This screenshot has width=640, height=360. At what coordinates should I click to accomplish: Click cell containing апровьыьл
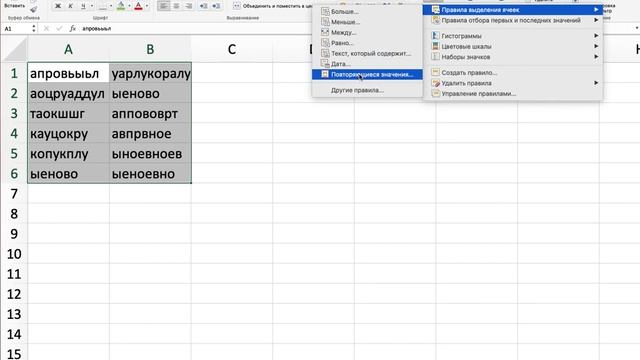click(x=68, y=73)
